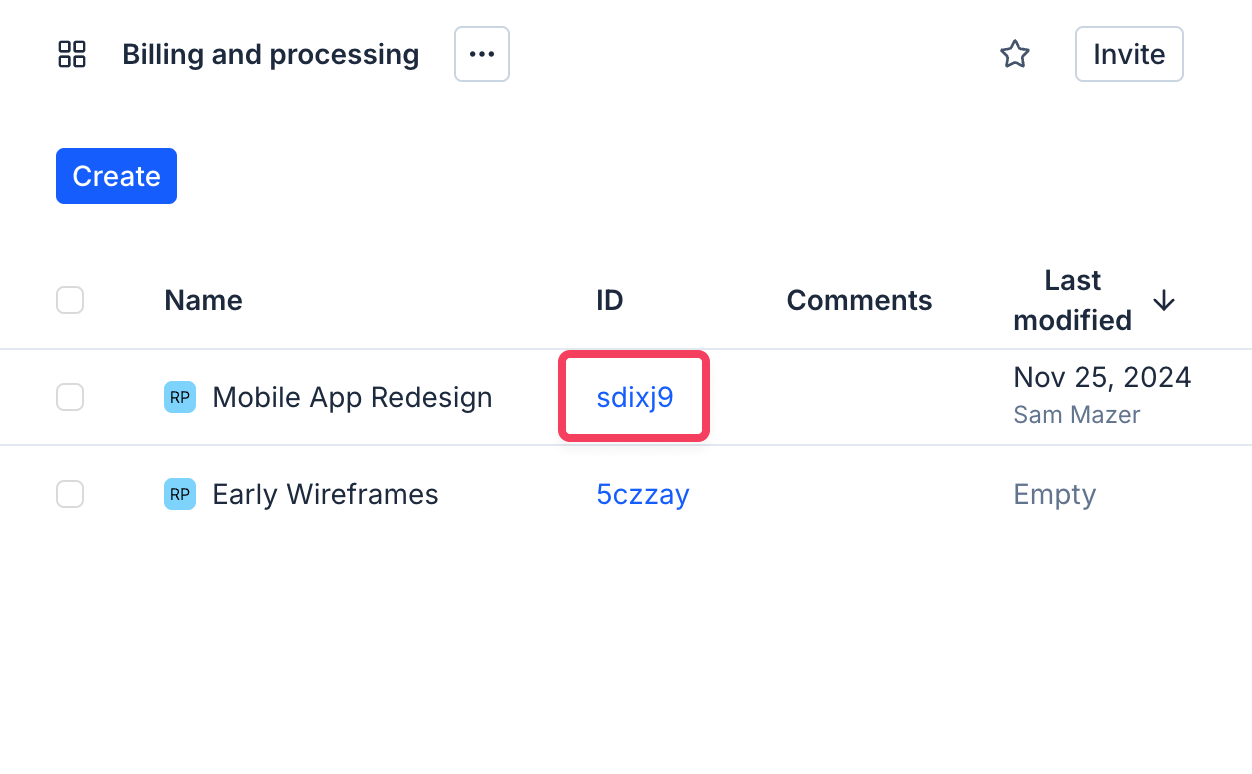1252x774 pixels.
Task: Click the Comments column header
Action: 859,300
